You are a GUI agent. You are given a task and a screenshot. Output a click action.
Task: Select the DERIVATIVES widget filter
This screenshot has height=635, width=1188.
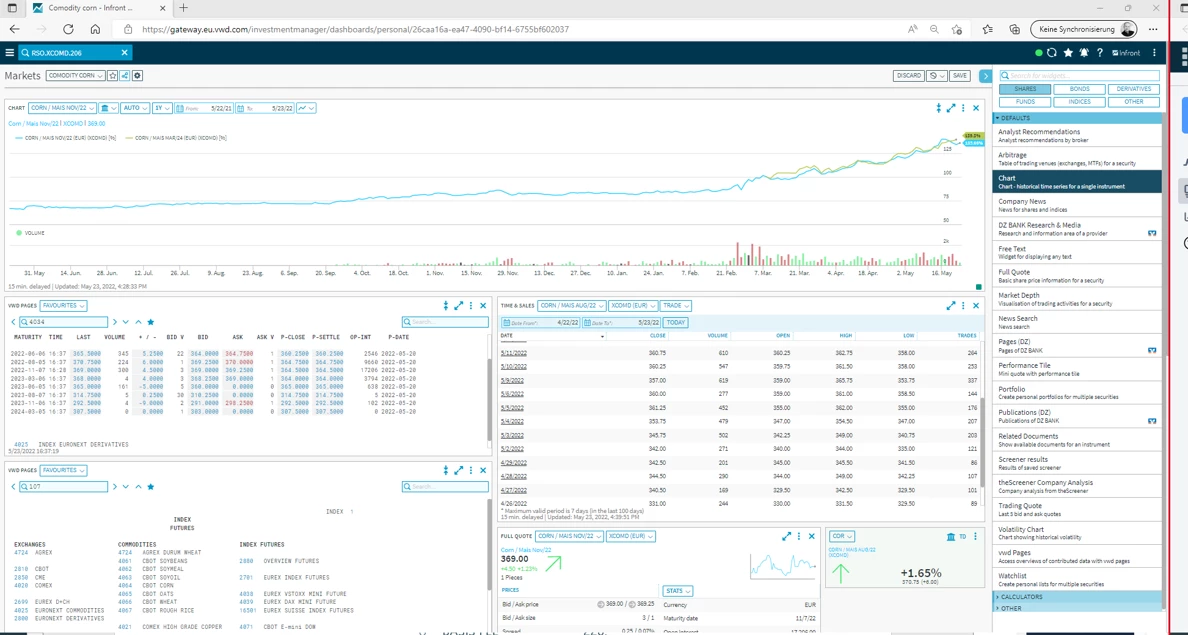(1133, 89)
